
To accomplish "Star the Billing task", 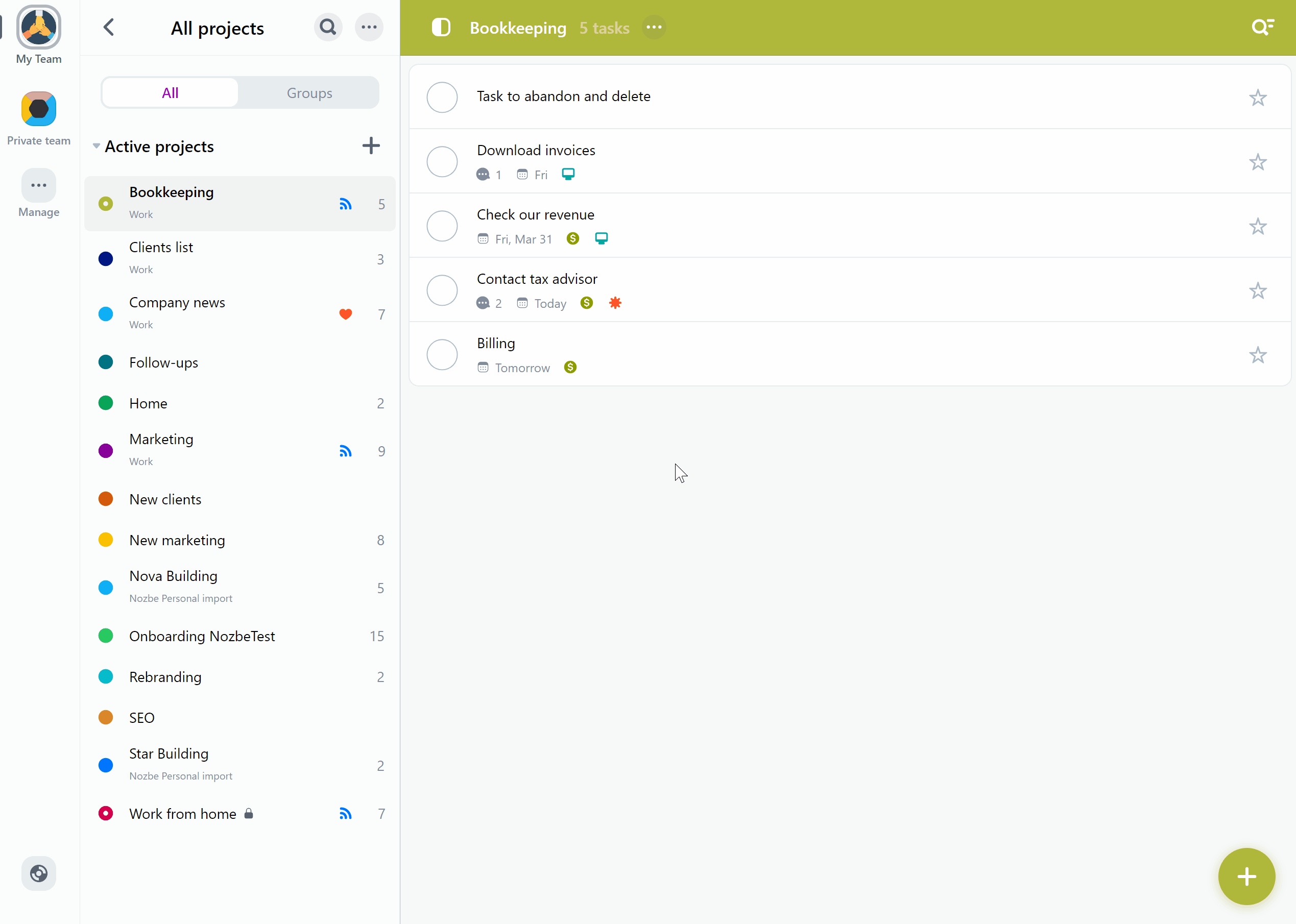I will pyautogui.click(x=1258, y=354).
